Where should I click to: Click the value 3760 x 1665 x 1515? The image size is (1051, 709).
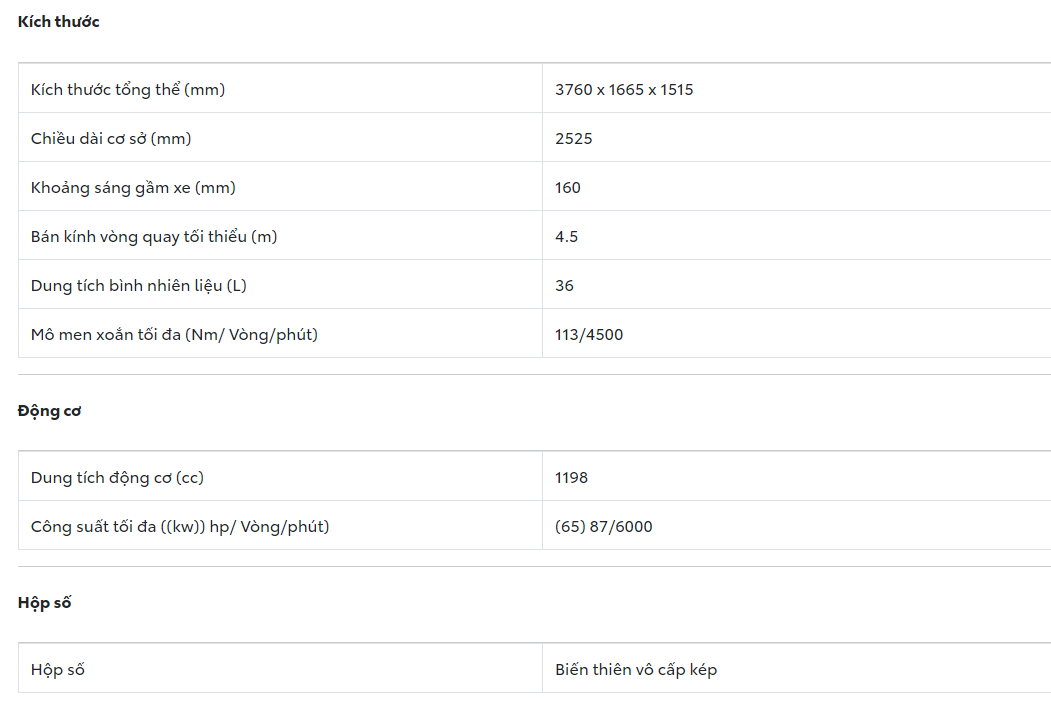click(x=624, y=90)
